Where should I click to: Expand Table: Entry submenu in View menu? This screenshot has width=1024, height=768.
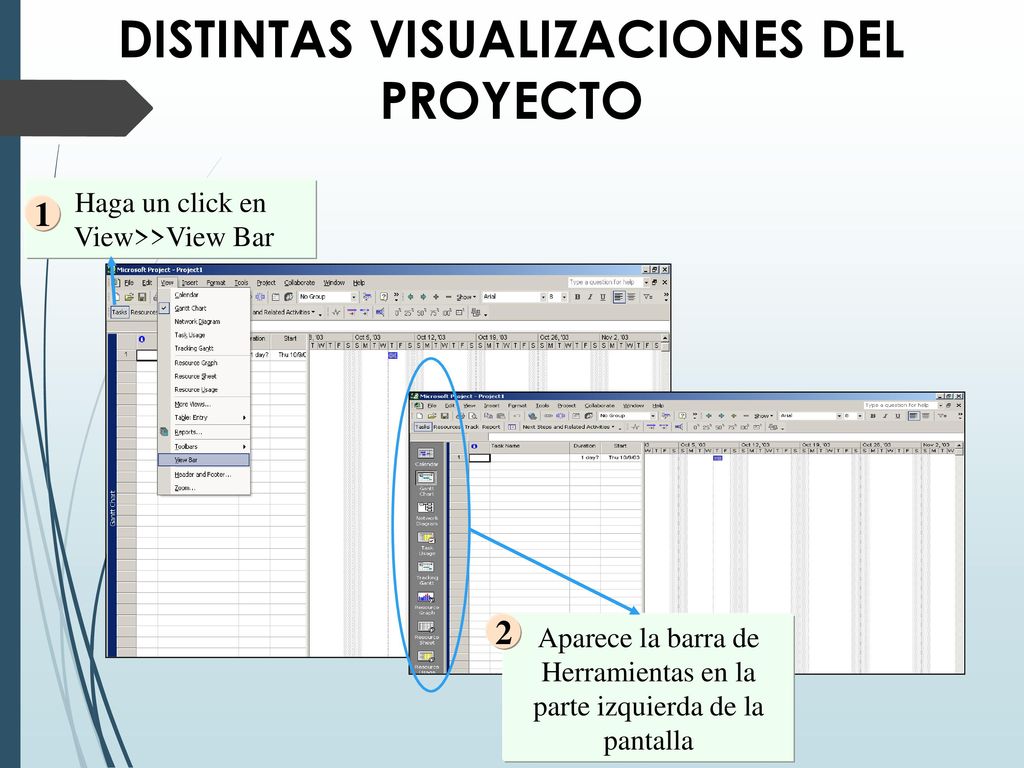pos(204,417)
